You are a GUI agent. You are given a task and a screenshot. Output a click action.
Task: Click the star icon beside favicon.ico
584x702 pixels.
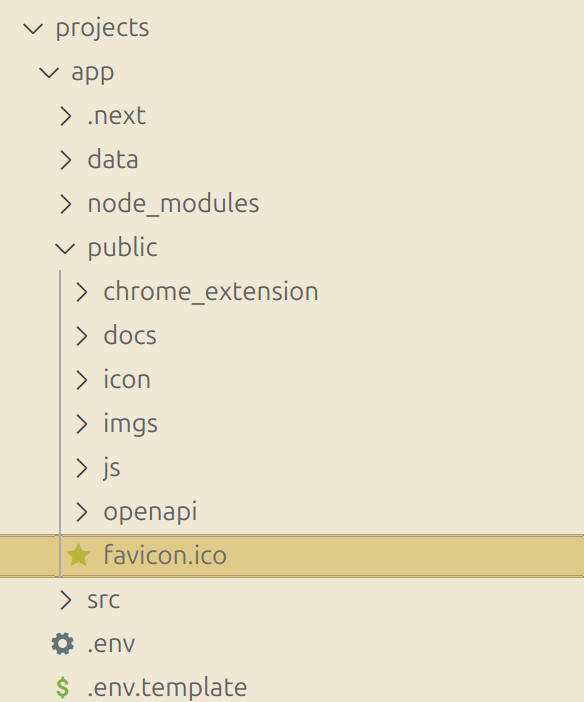(78, 555)
